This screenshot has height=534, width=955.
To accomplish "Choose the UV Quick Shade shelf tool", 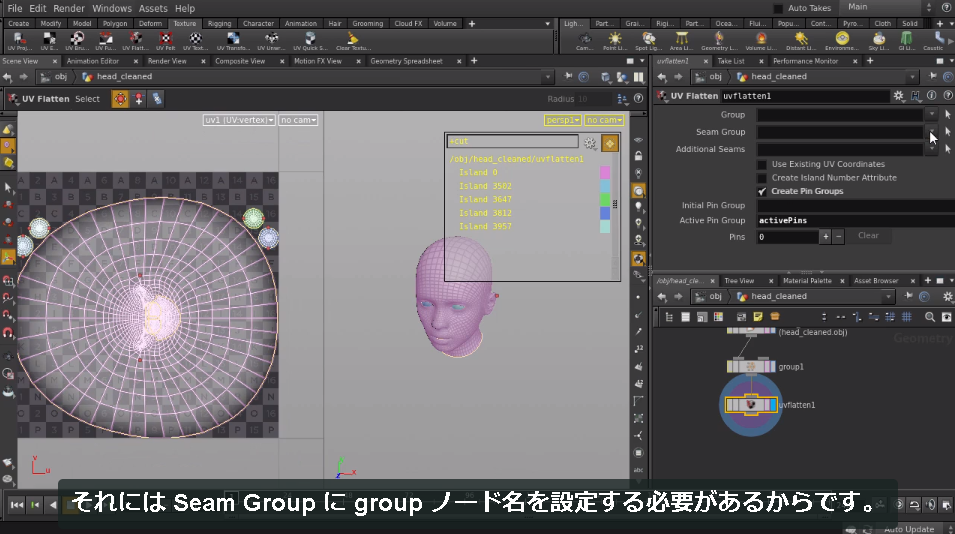I will (310, 41).
